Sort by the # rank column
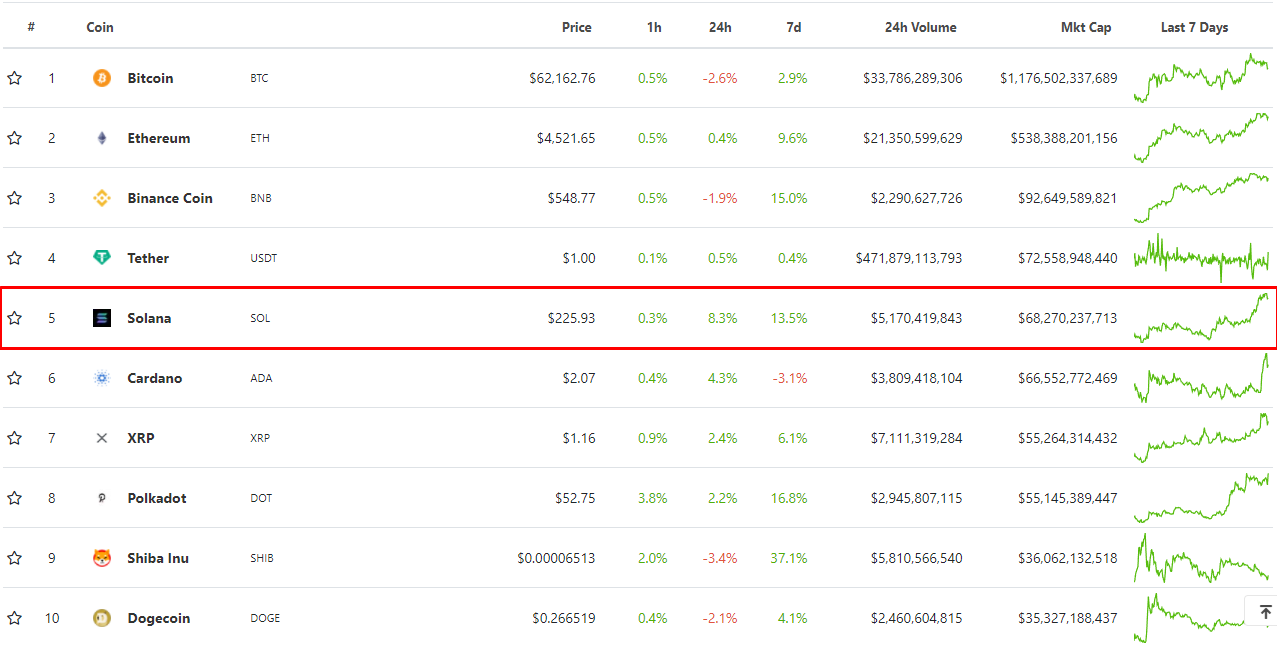The width and height of the screenshot is (1277, 646). [31, 27]
